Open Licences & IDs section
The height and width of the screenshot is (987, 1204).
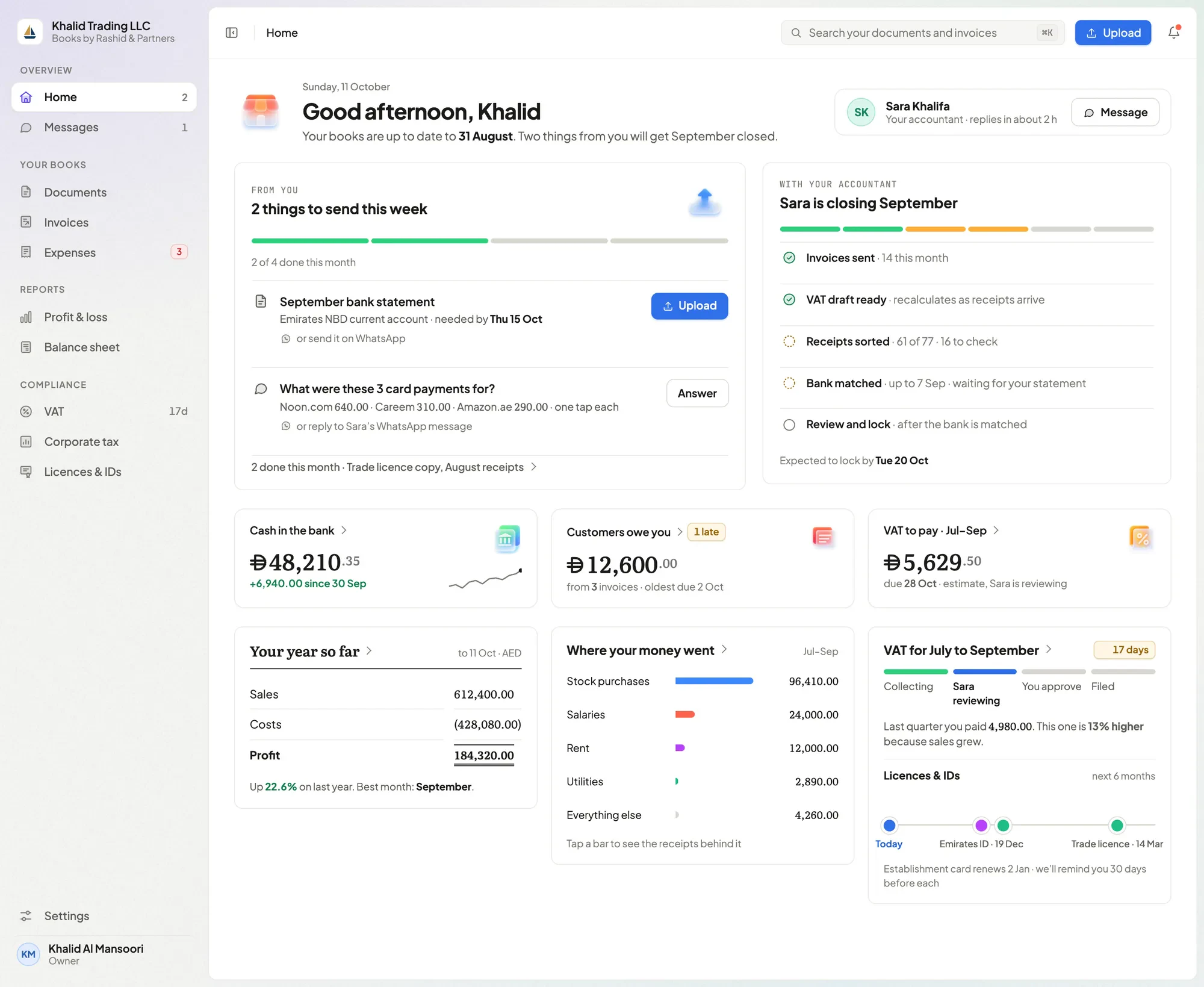coord(104,472)
